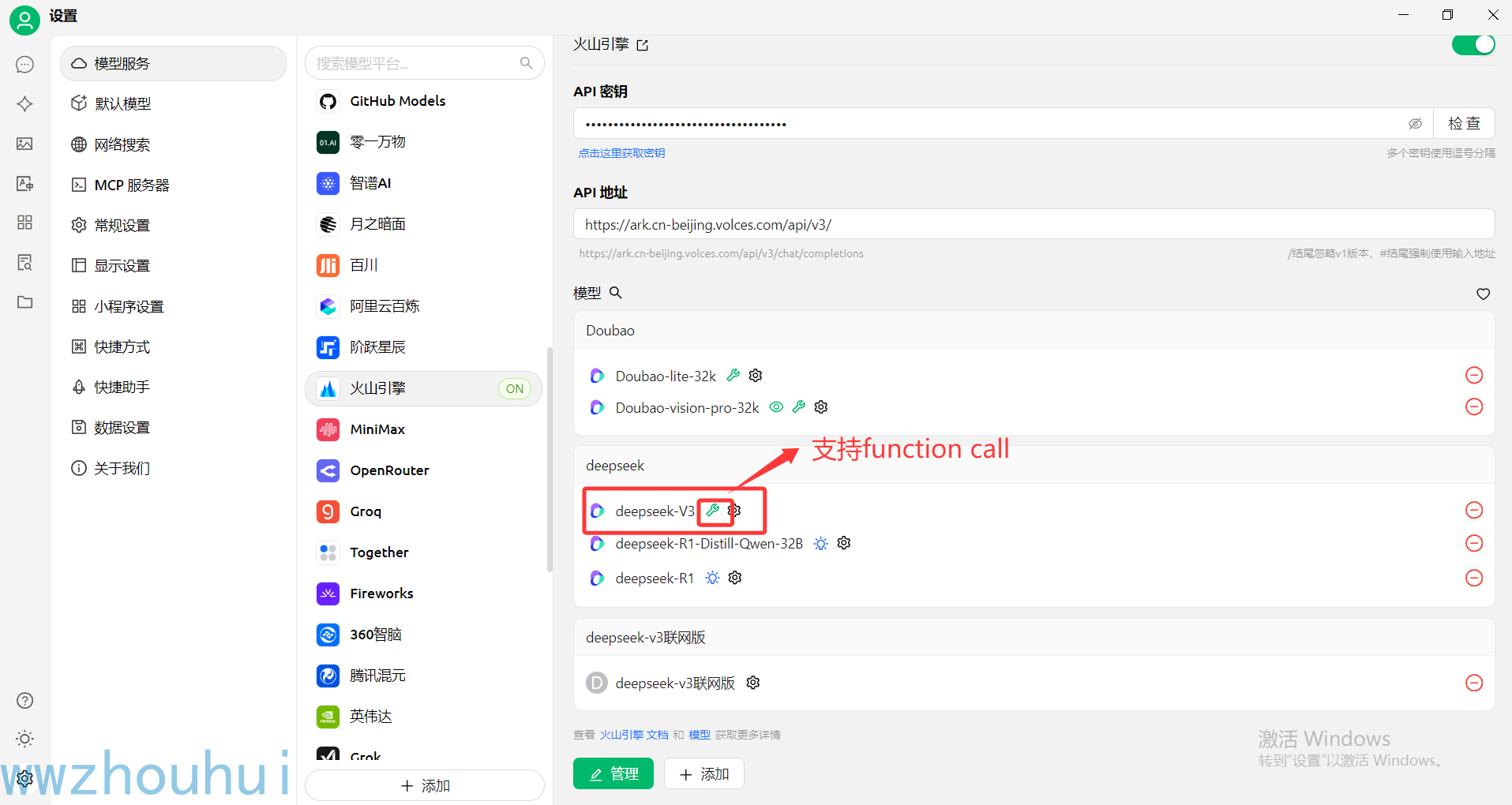Screen dimensions: 1512x805
Task: Open the mini apps grid sidebar icon
Action: [24, 223]
